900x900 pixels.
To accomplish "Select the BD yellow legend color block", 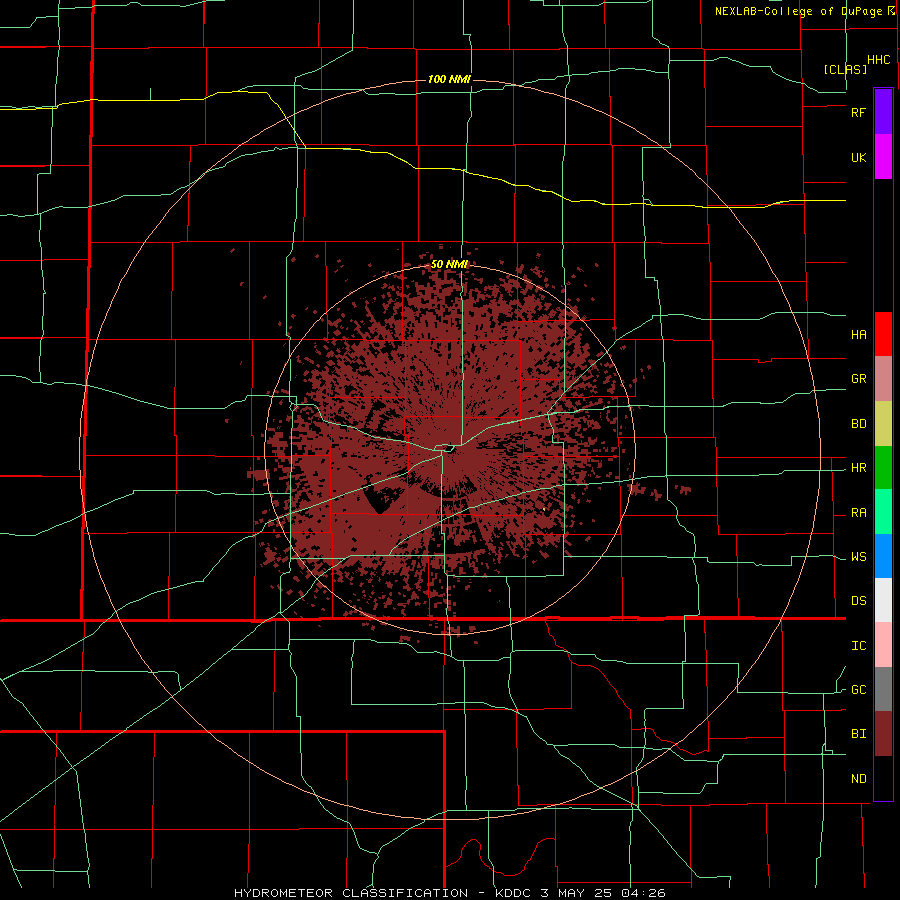I will [x=883, y=423].
